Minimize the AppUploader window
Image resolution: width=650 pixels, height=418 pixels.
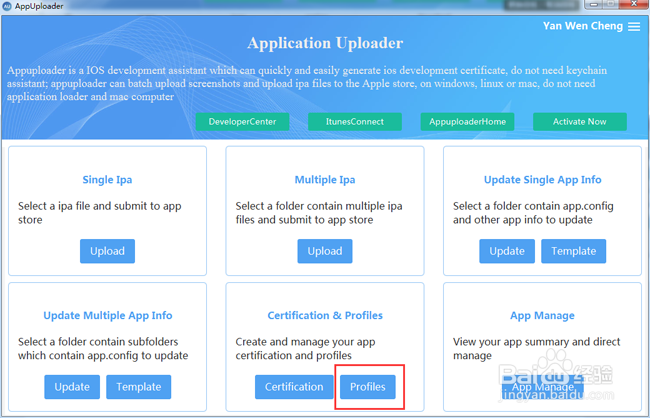click(x=593, y=5)
